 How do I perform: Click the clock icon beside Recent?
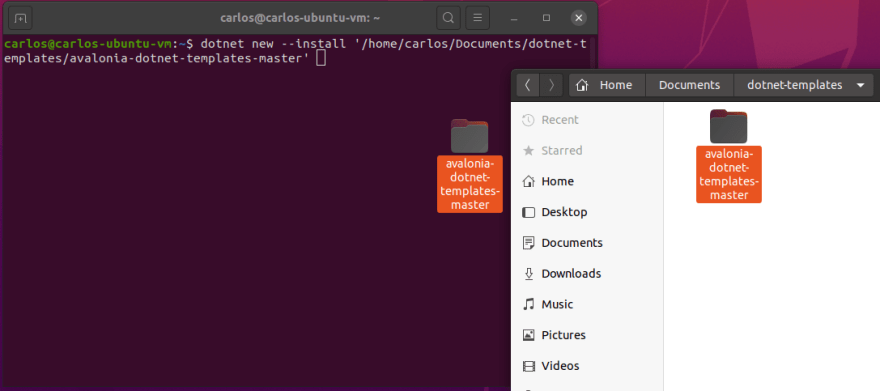coord(528,120)
